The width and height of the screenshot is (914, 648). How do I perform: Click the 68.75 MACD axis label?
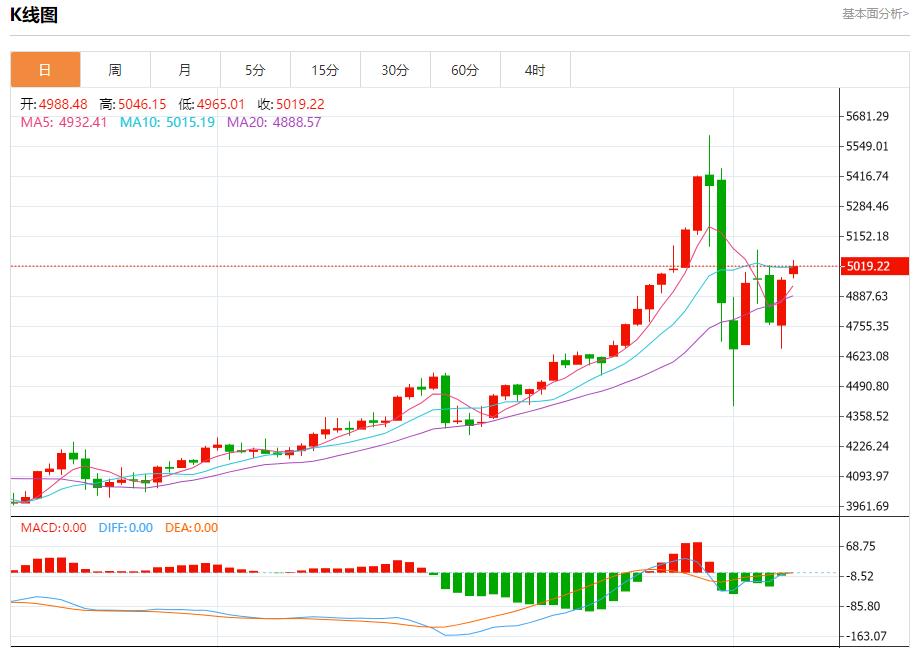click(x=860, y=546)
